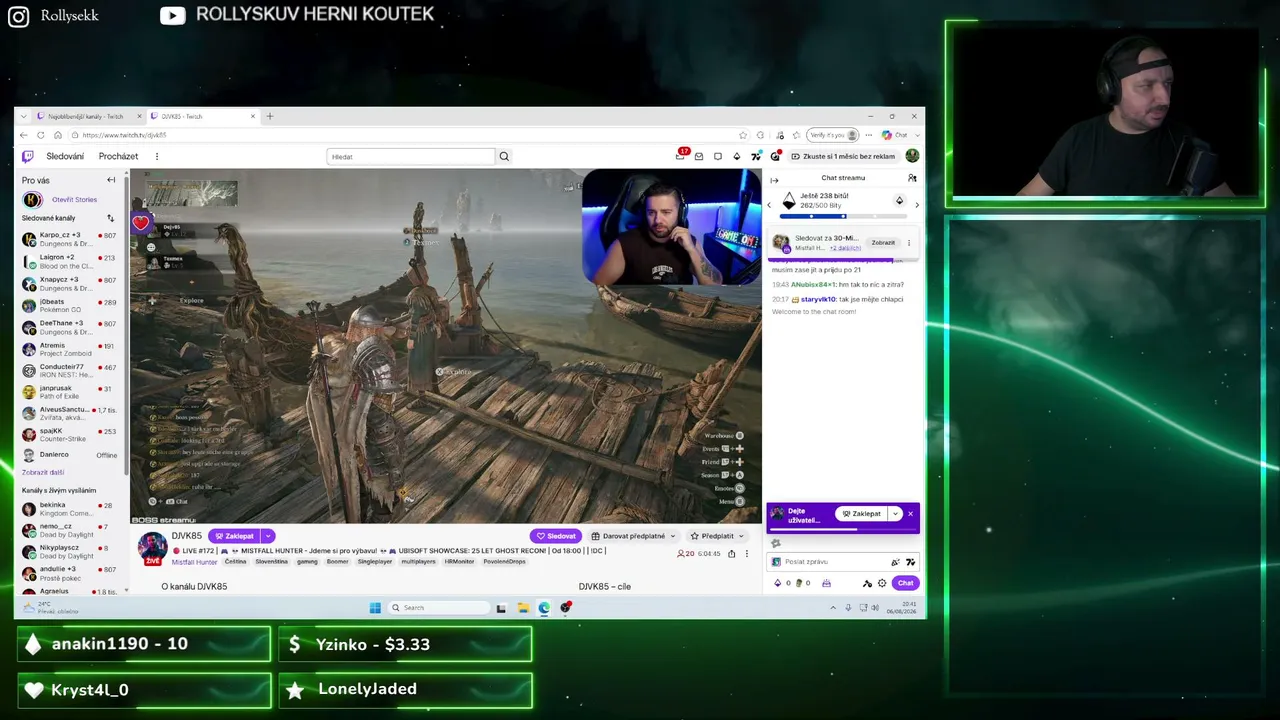Image resolution: width=1280 pixels, height=720 pixels.
Task: Go to next chat goal with right arrow
Action: pyautogui.click(x=917, y=204)
